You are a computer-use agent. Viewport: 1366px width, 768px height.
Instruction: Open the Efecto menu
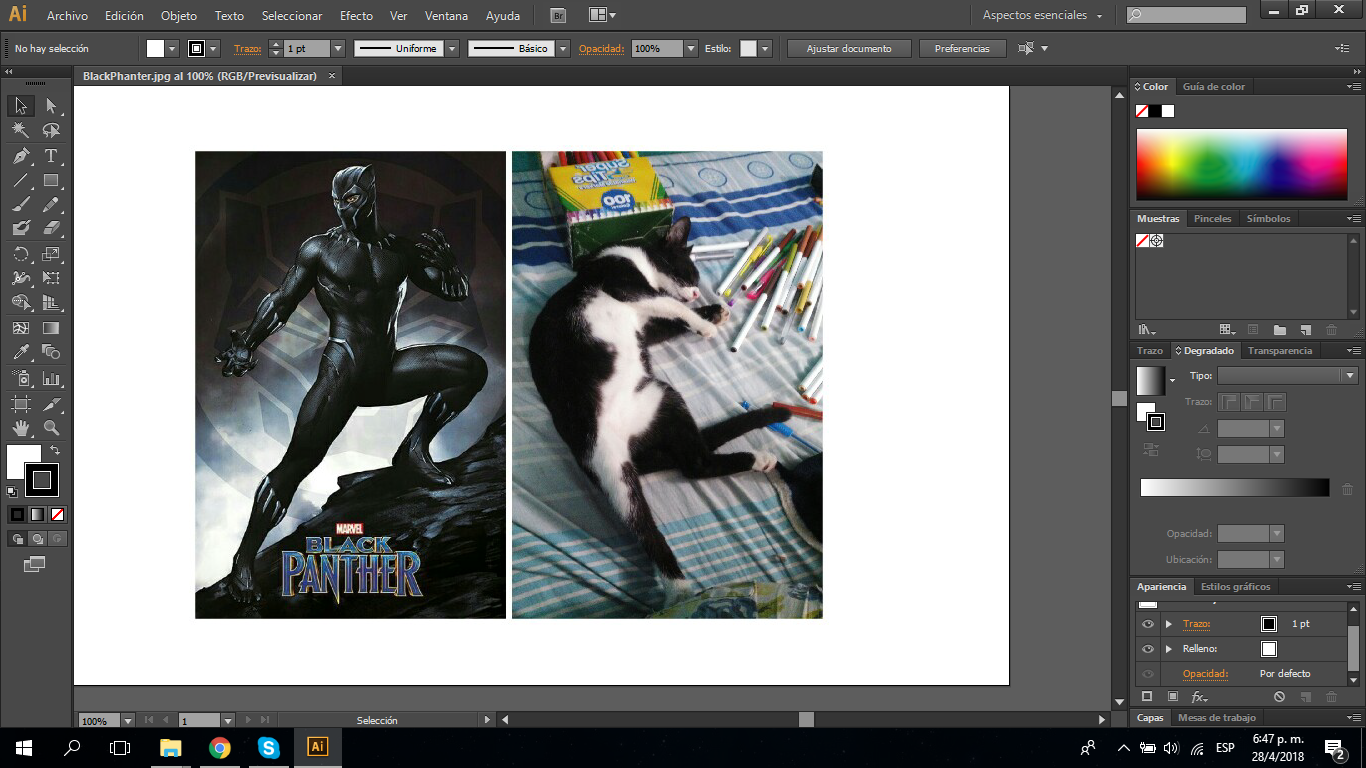pos(356,16)
